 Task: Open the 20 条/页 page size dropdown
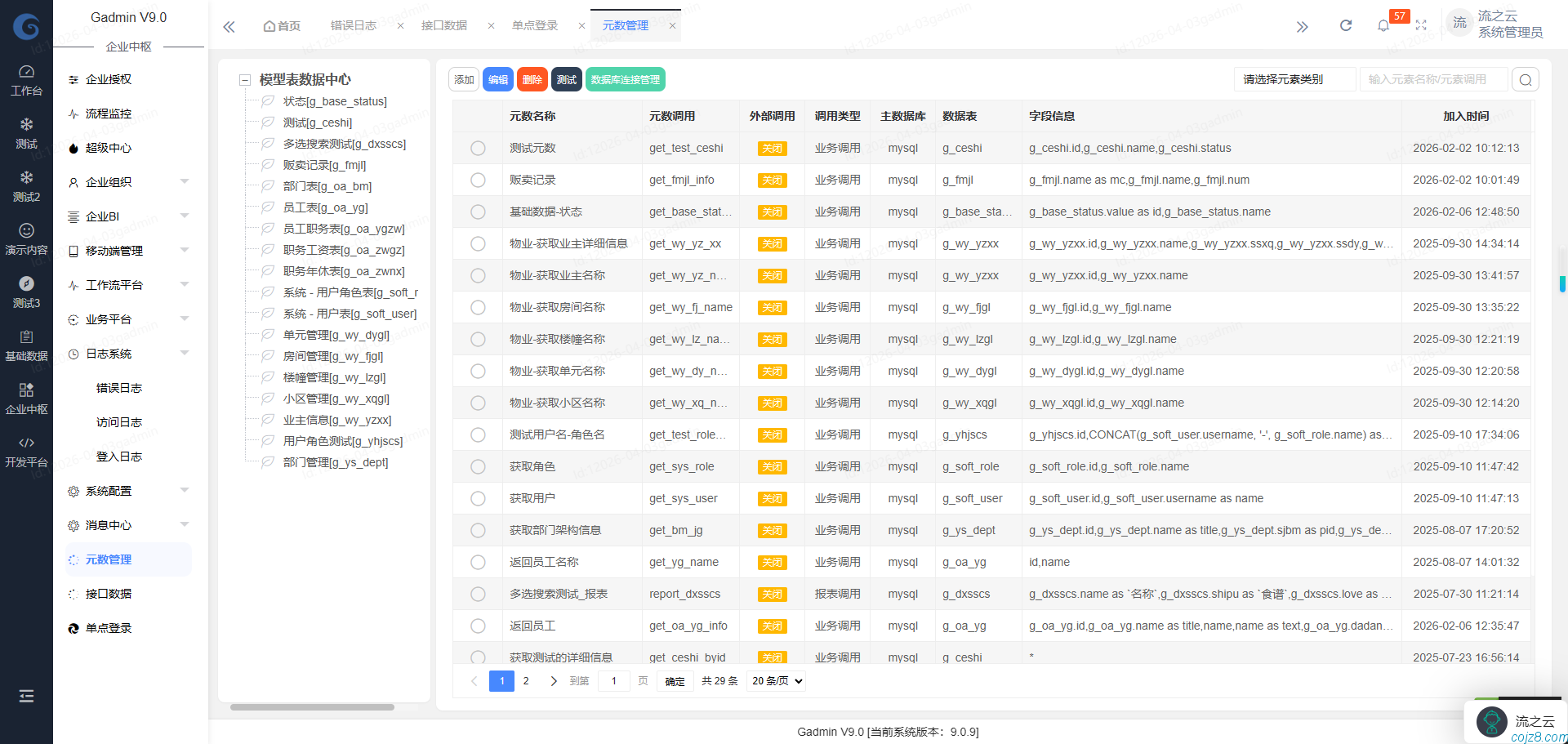(x=777, y=681)
